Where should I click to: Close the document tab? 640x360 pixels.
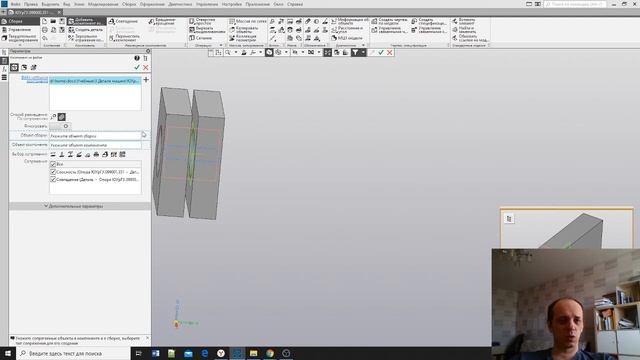pyautogui.click(x=59, y=13)
